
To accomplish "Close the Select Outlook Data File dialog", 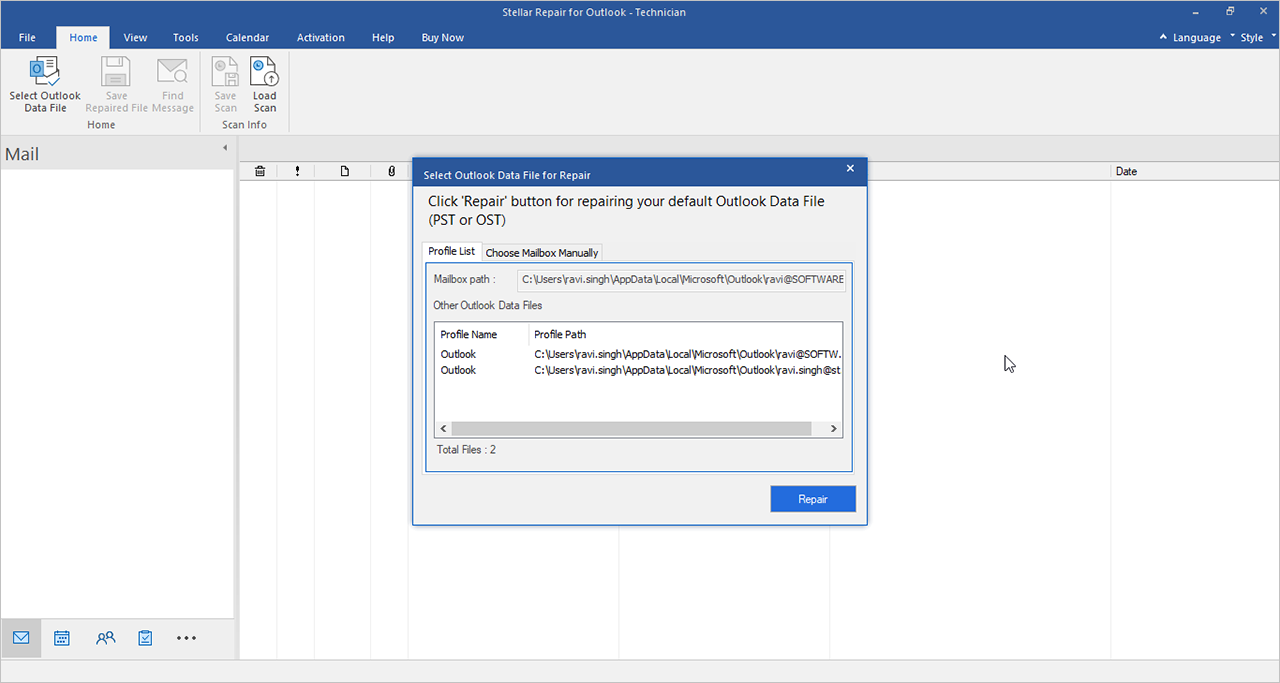I will tap(850, 169).
